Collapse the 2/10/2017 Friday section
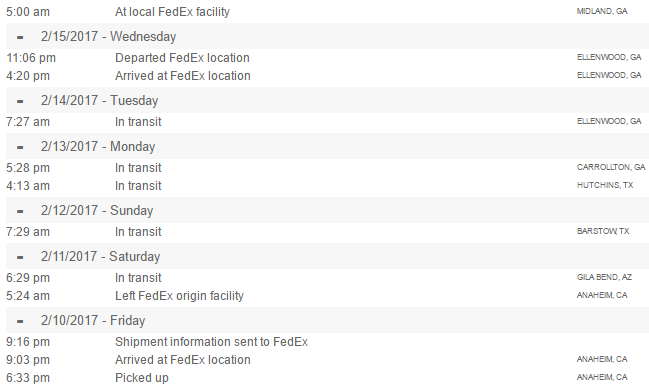 [20, 321]
